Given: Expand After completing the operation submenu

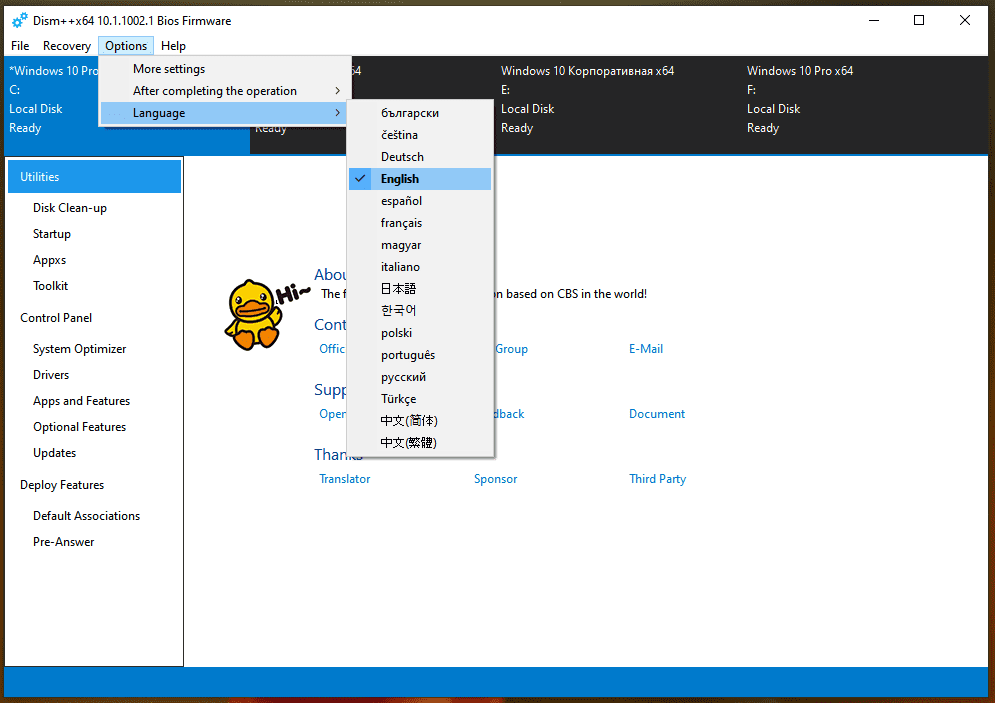Looking at the screenshot, I should click(223, 91).
